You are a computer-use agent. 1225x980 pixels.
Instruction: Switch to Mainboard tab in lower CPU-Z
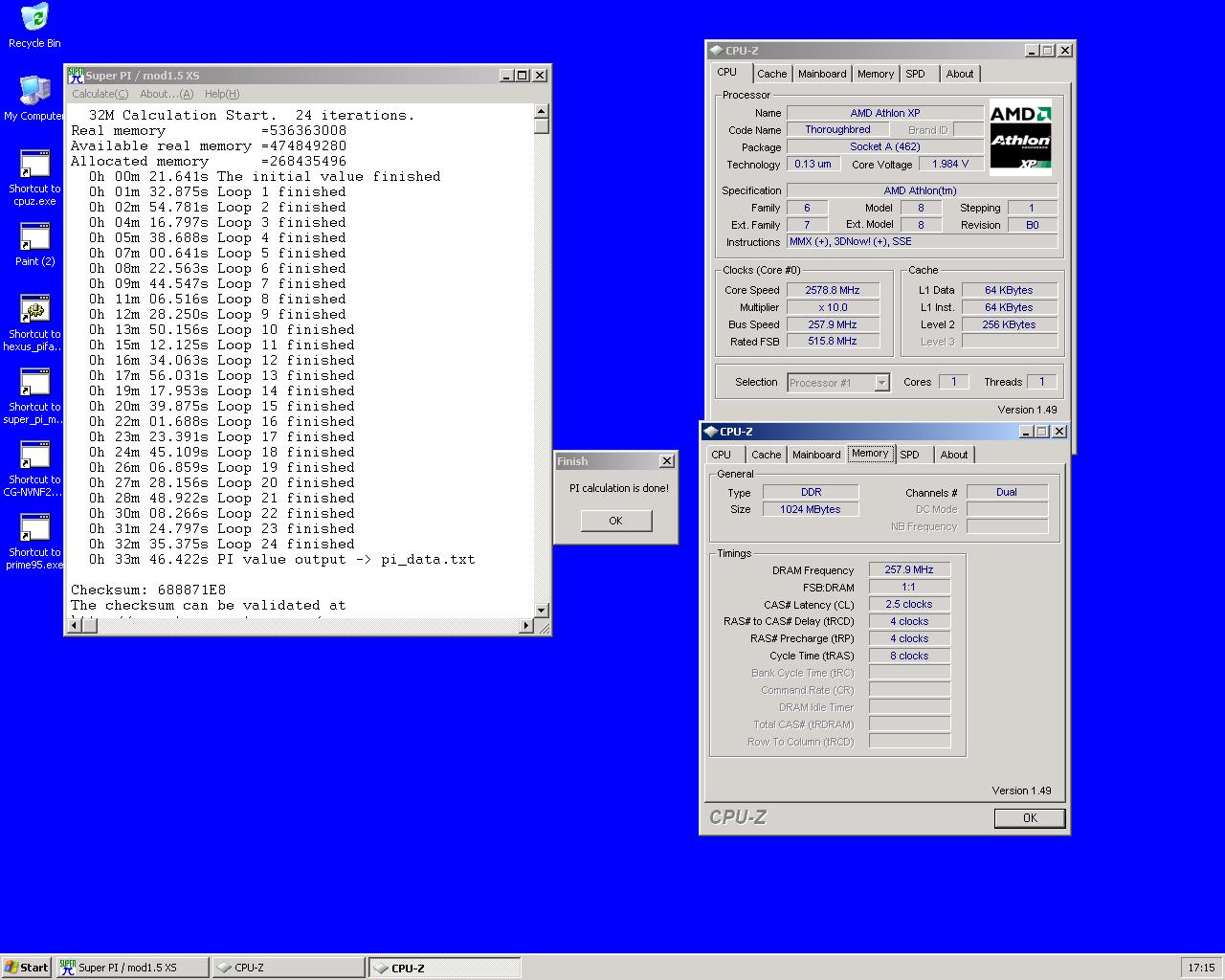(816, 455)
